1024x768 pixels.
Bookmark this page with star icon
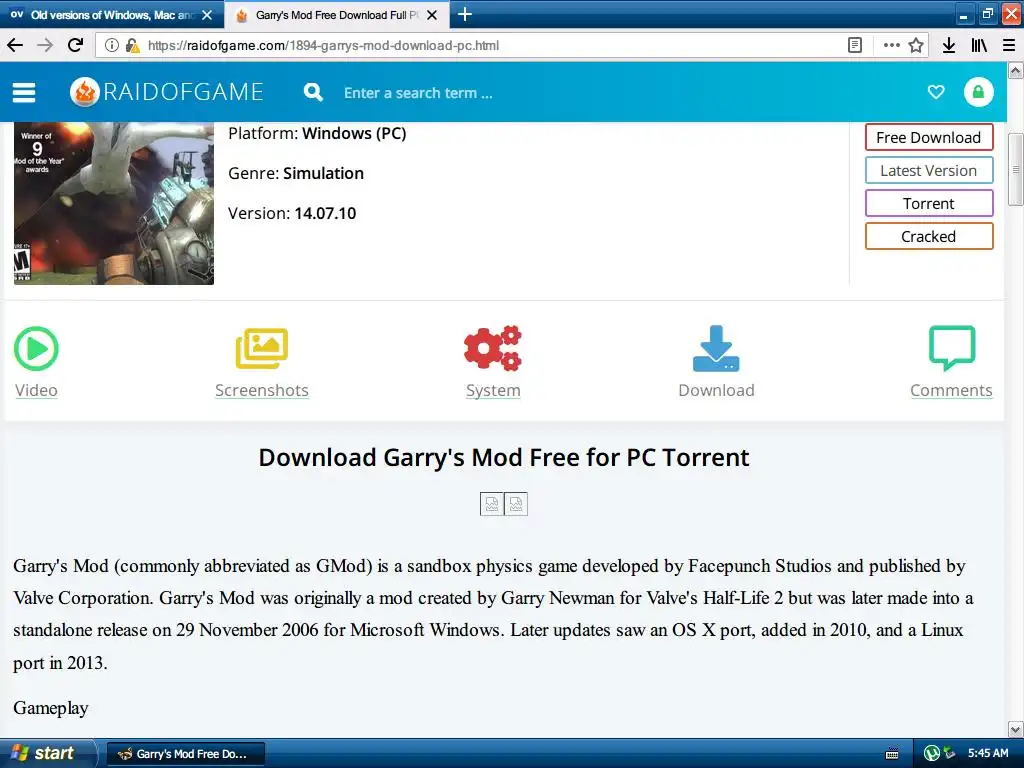point(916,45)
